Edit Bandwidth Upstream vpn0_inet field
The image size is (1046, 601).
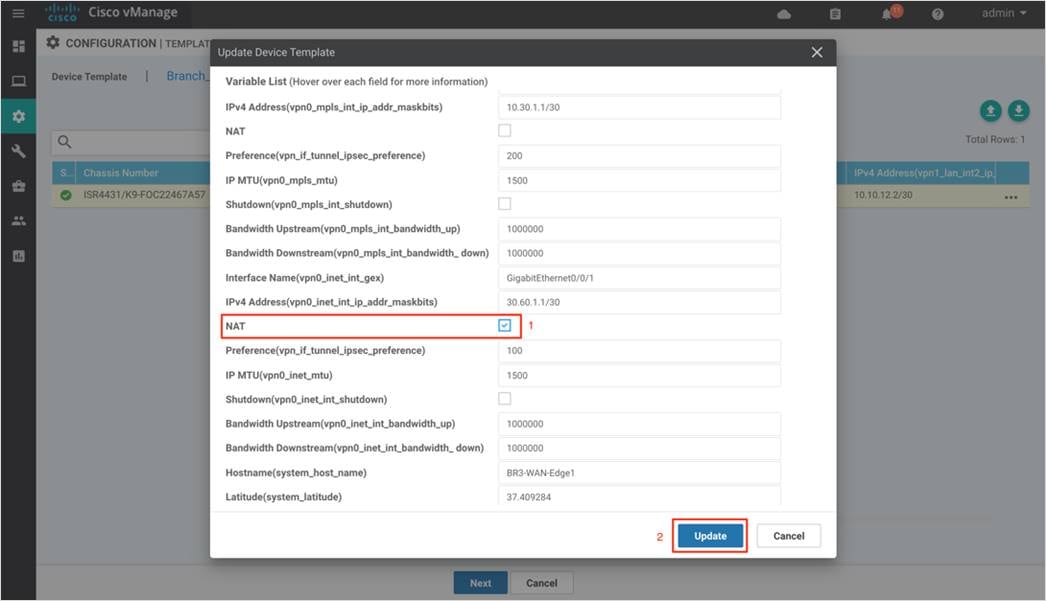tap(639, 424)
